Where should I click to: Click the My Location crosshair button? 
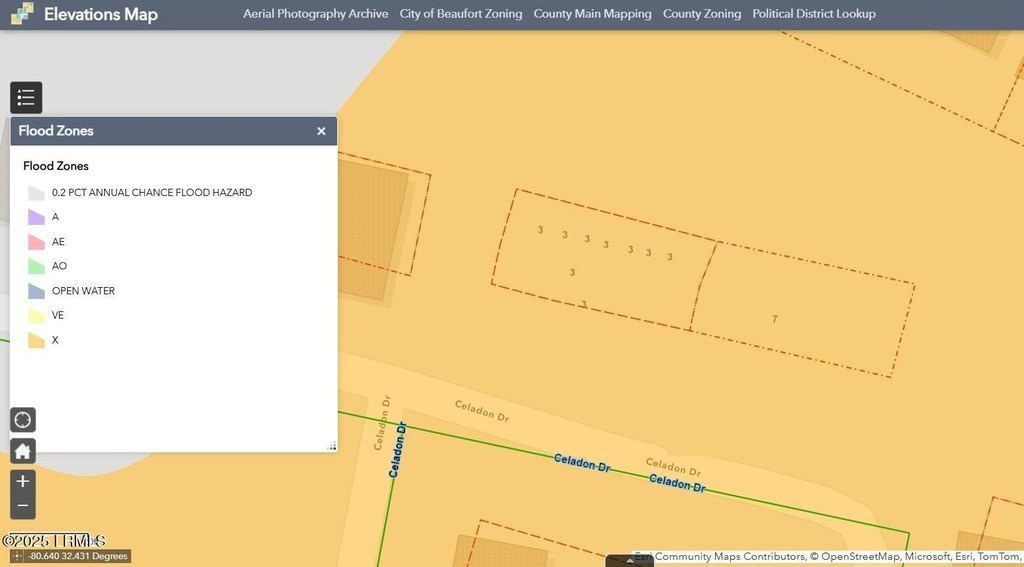click(x=23, y=420)
